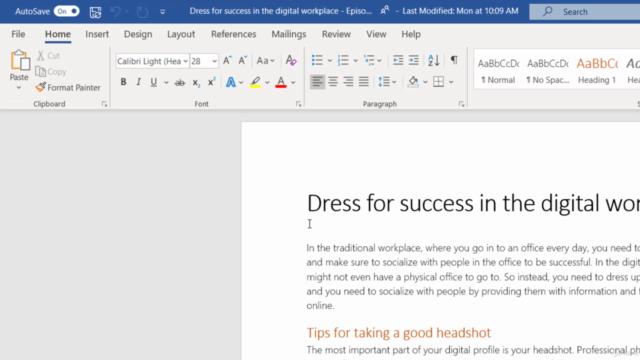This screenshot has width=640, height=360.
Task: Toggle Strikethrough formatting
Action: (x=180, y=82)
